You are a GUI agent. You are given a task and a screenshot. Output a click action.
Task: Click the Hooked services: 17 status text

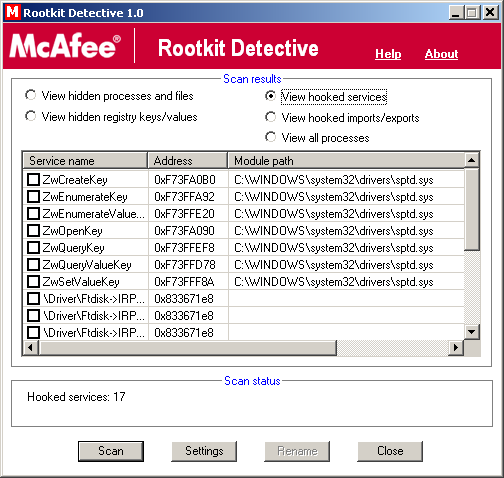(x=76, y=397)
